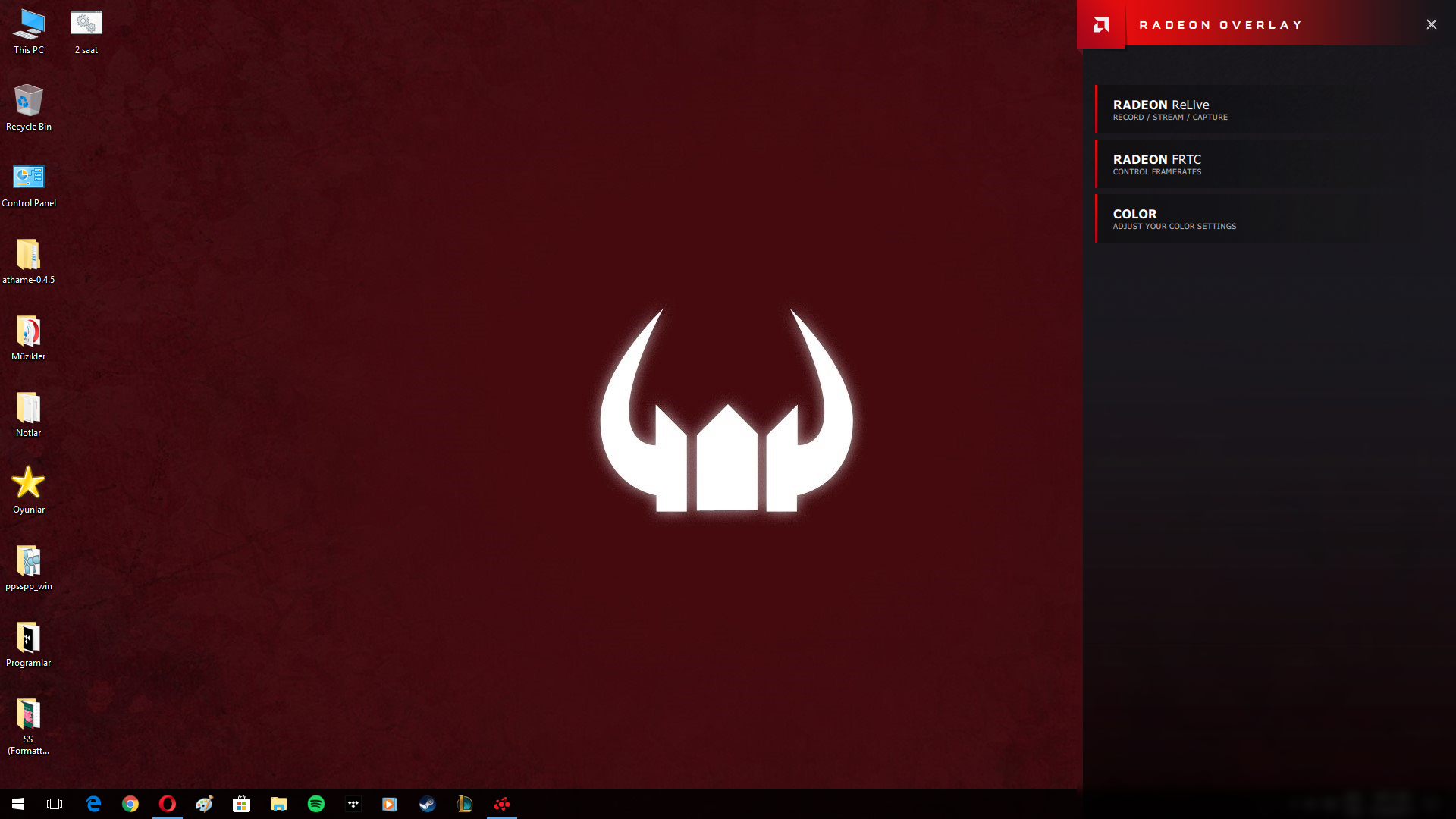Select the Müzikler folder icon
1456x819 pixels.
[x=29, y=338]
